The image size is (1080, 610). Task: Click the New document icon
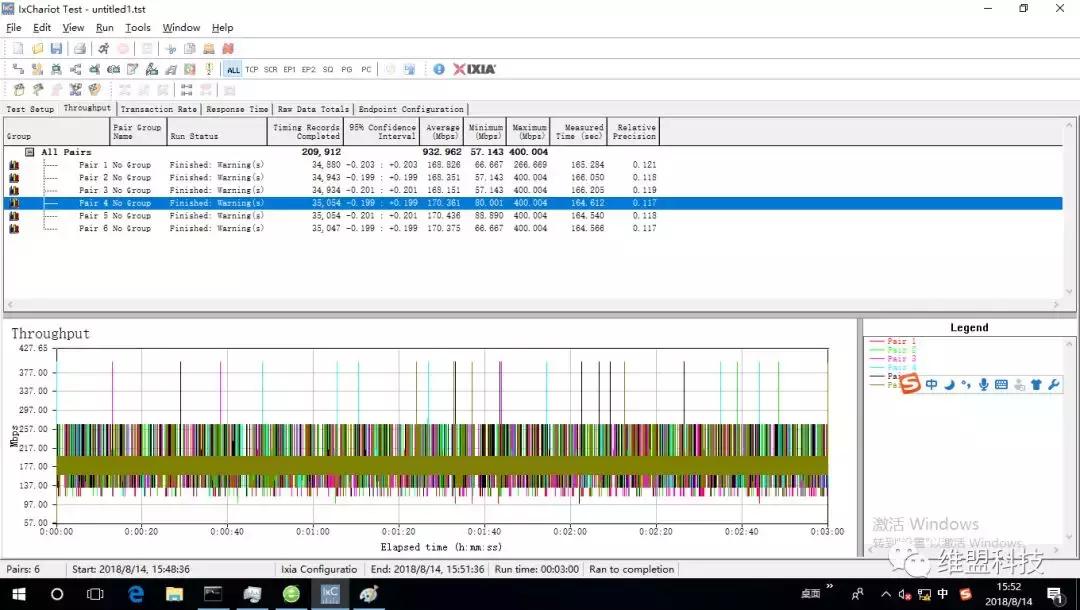[18, 48]
